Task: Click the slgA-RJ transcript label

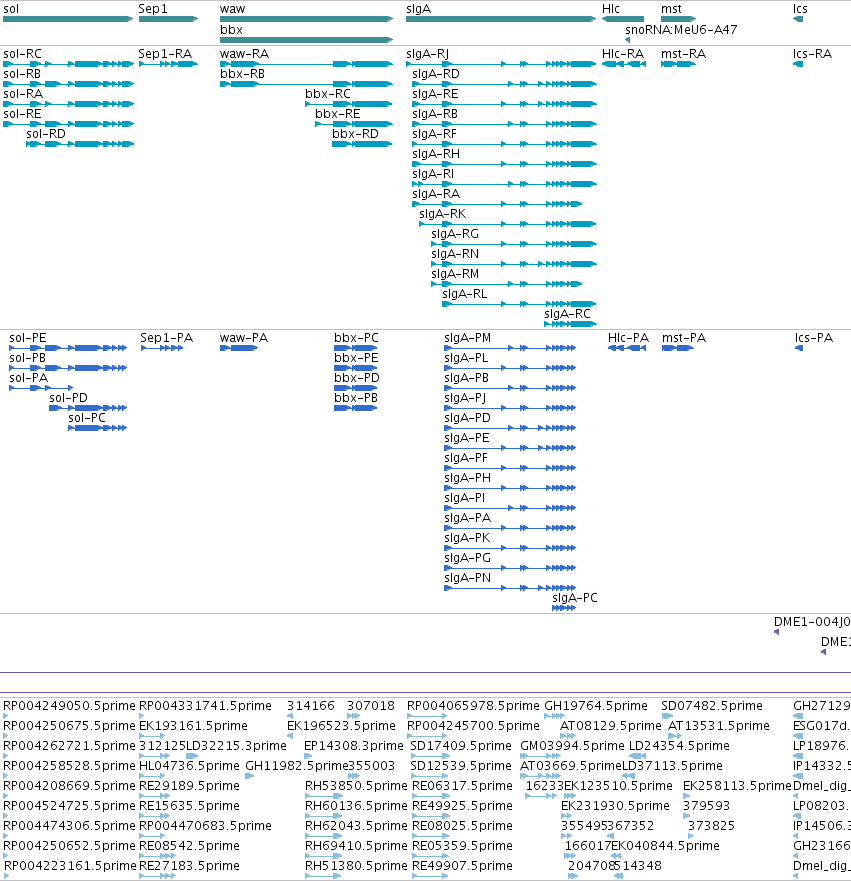Action: 427,54
